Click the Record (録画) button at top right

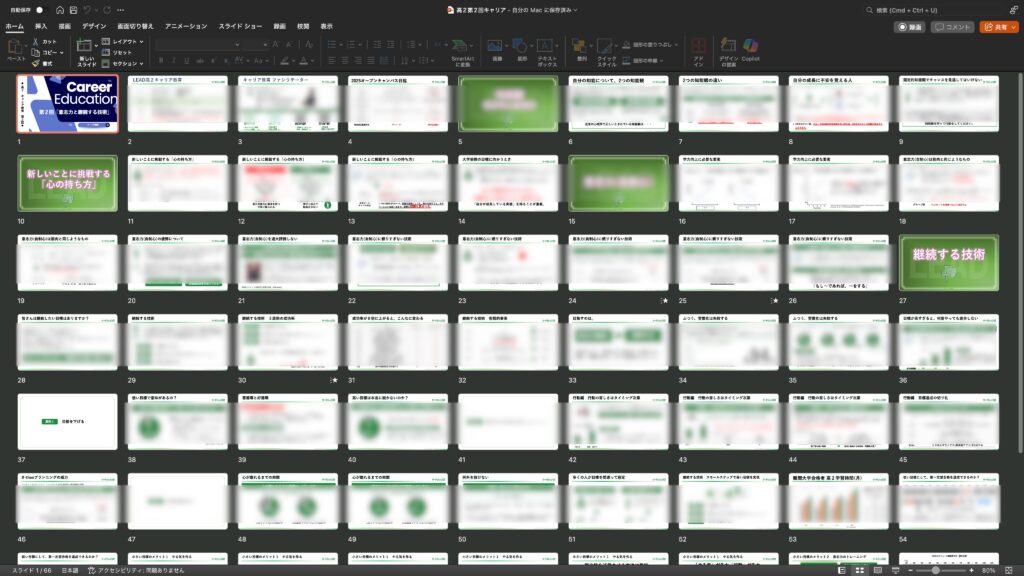click(x=910, y=27)
